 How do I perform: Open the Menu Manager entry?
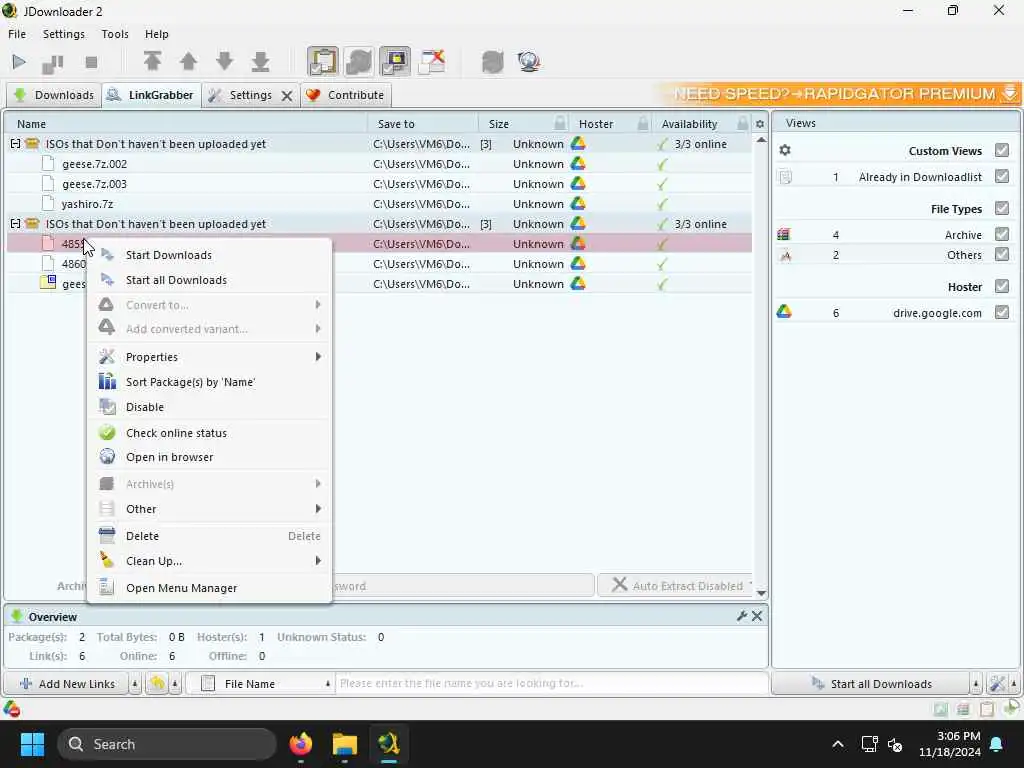pos(209,588)
